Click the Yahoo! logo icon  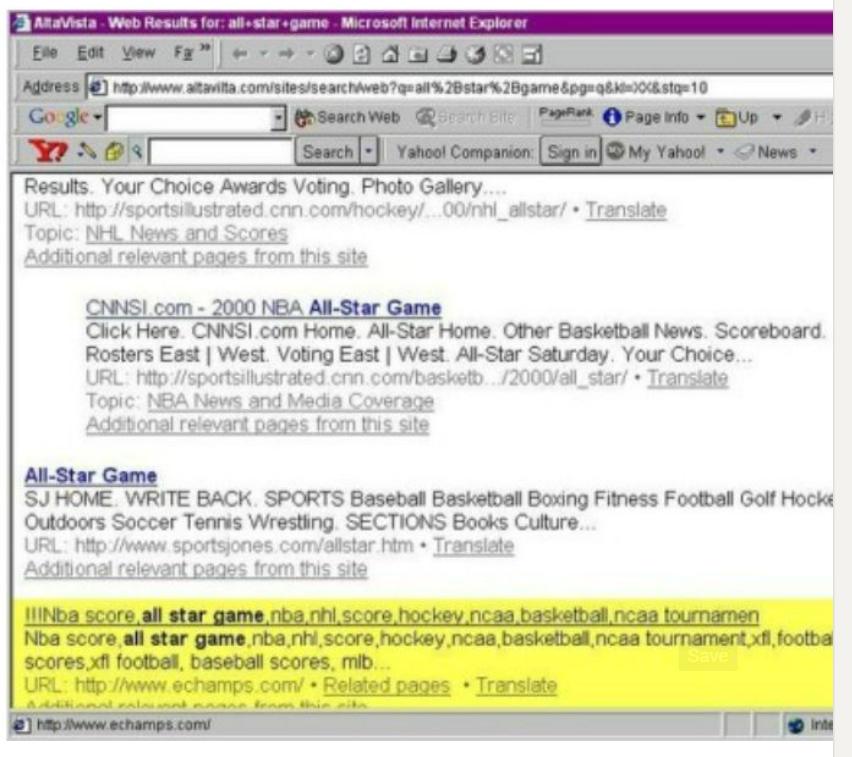[x=49, y=151]
